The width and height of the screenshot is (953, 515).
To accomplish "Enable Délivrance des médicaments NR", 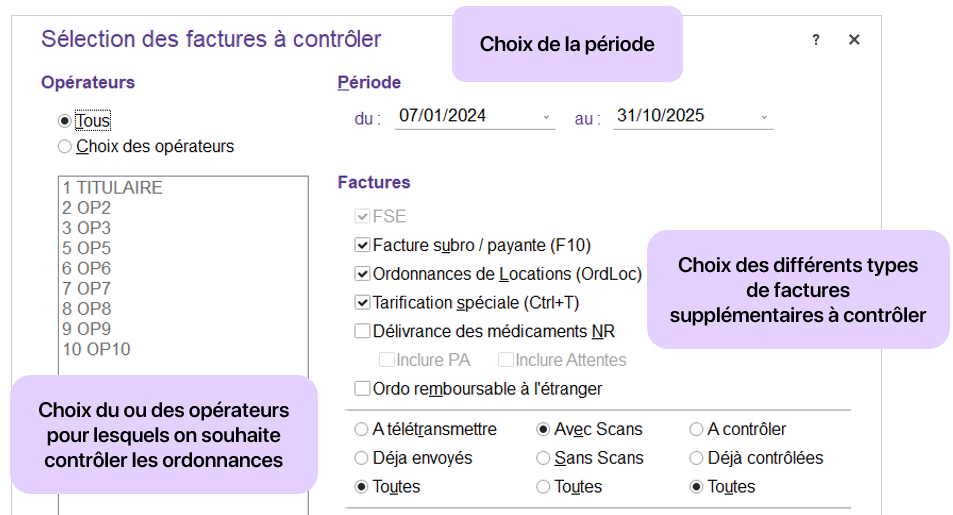I will 362,331.
